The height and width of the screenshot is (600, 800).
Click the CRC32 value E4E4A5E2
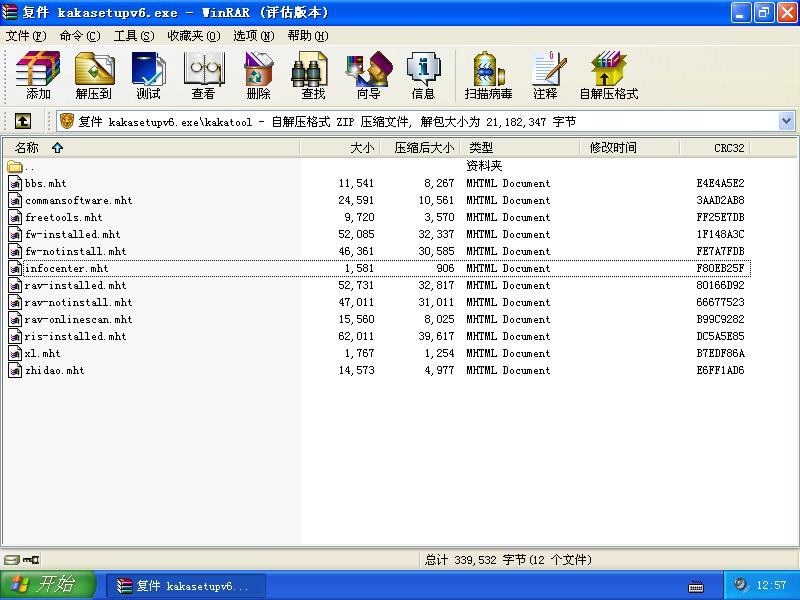pos(720,183)
